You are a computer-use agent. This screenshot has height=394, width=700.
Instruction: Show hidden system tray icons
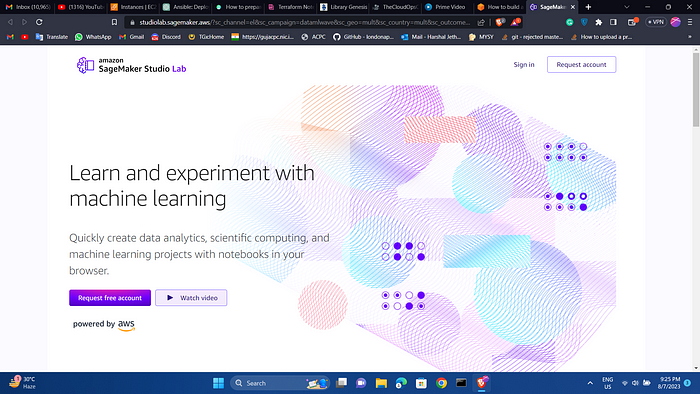pos(590,383)
